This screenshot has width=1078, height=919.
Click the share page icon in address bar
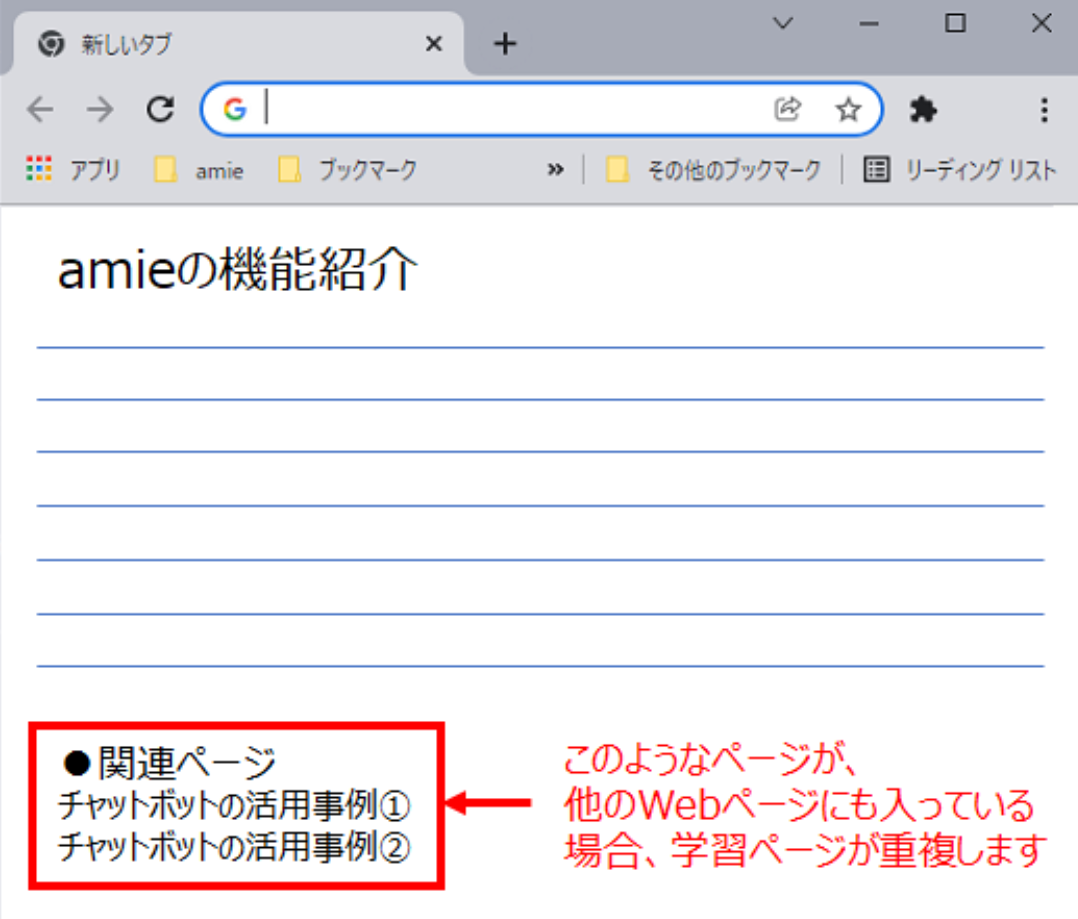point(788,110)
